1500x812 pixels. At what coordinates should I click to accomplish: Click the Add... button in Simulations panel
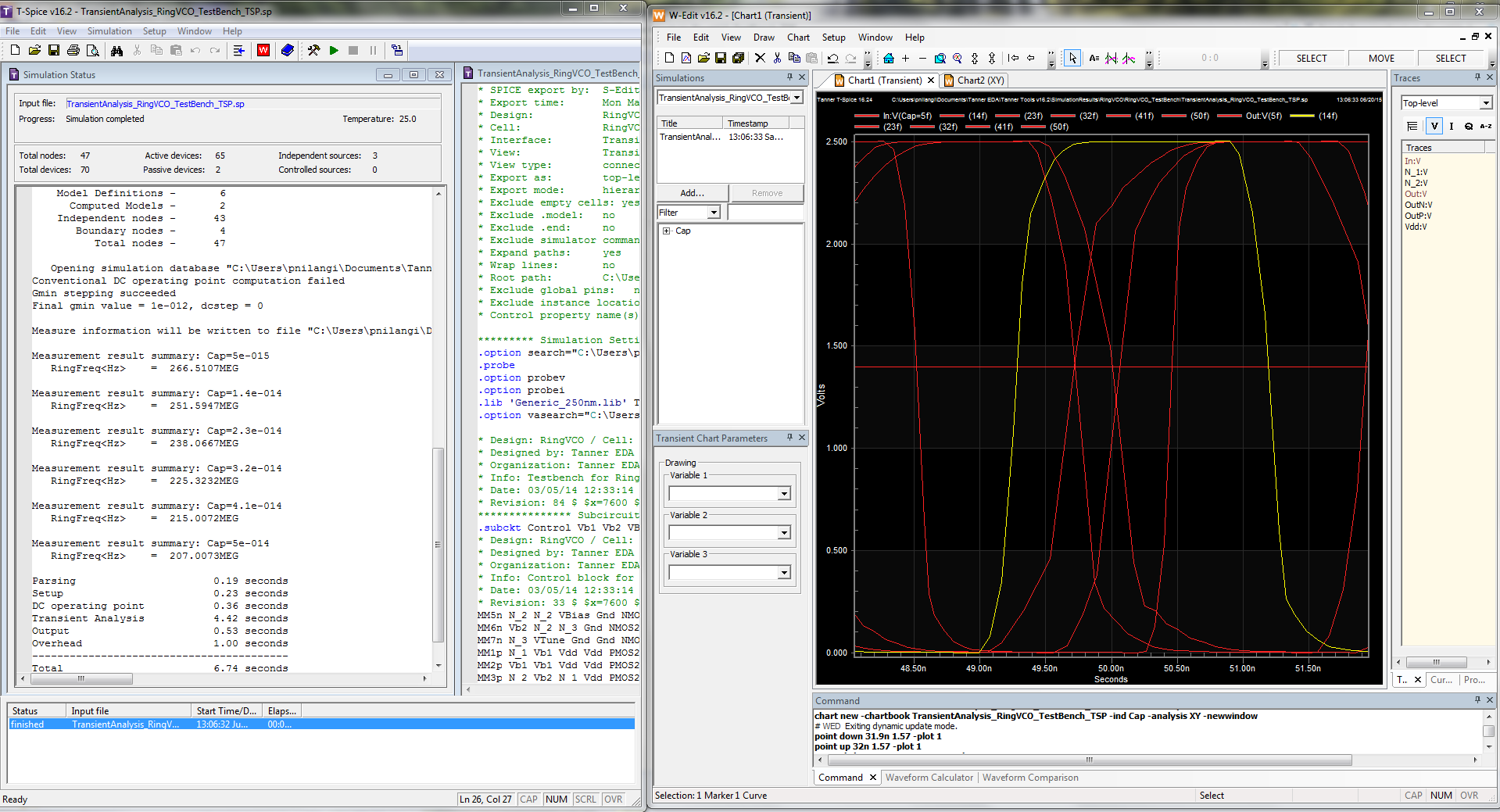pyautogui.click(x=692, y=193)
